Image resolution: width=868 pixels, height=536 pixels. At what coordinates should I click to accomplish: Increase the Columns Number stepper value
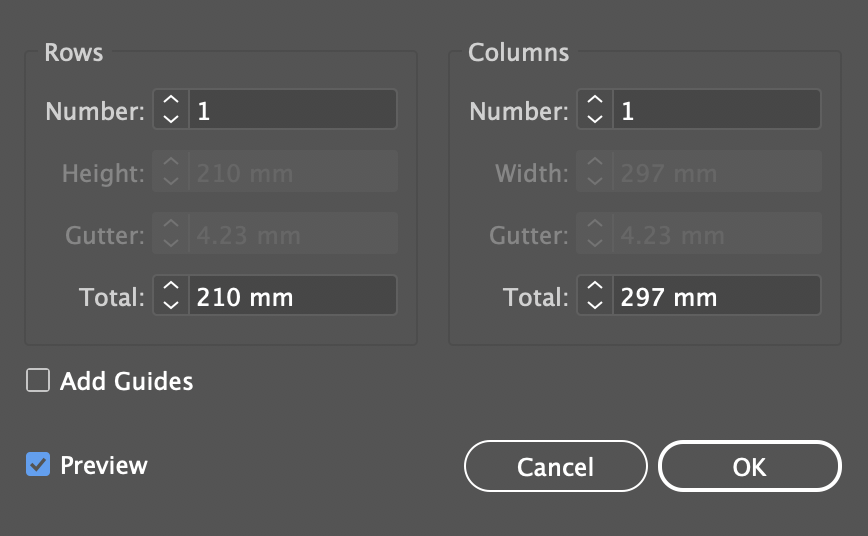click(x=595, y=101)
